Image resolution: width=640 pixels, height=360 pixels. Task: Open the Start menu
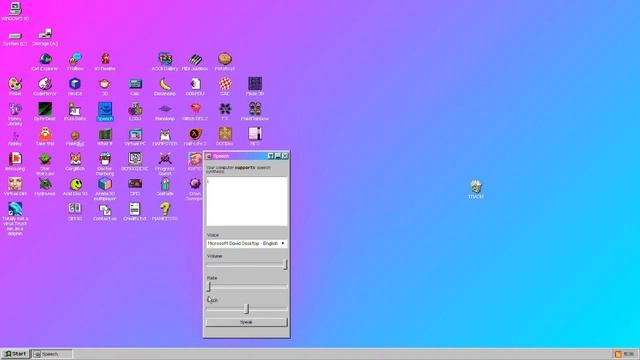[16, 354]
